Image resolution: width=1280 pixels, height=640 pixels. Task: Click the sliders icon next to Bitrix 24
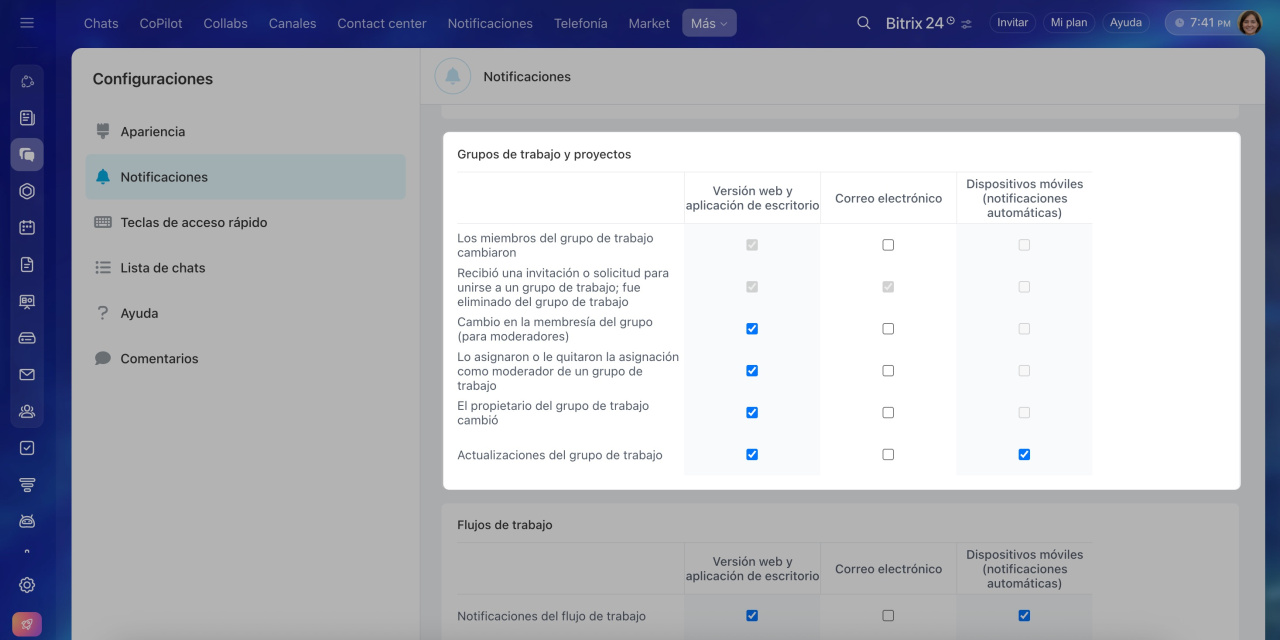coord(966,24)
